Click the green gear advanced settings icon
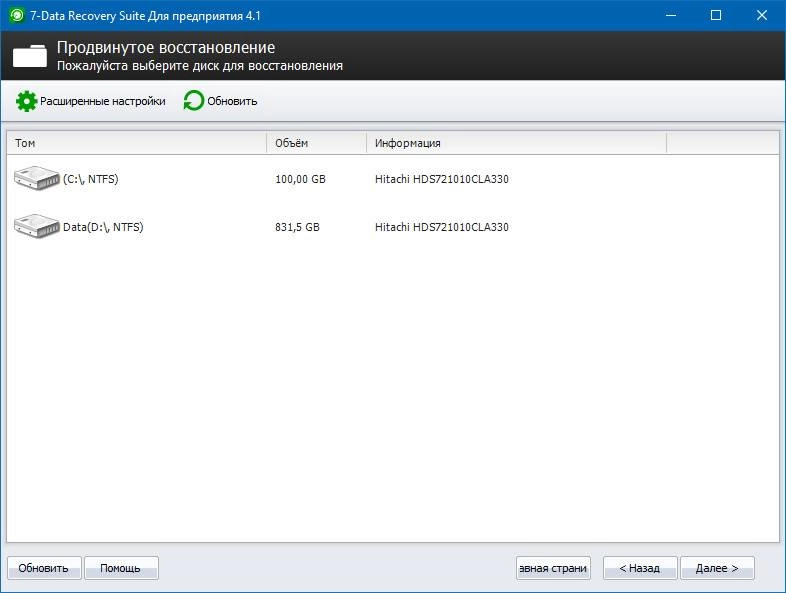The width and height of the screenshot is (786, 593). click(27, 101)
